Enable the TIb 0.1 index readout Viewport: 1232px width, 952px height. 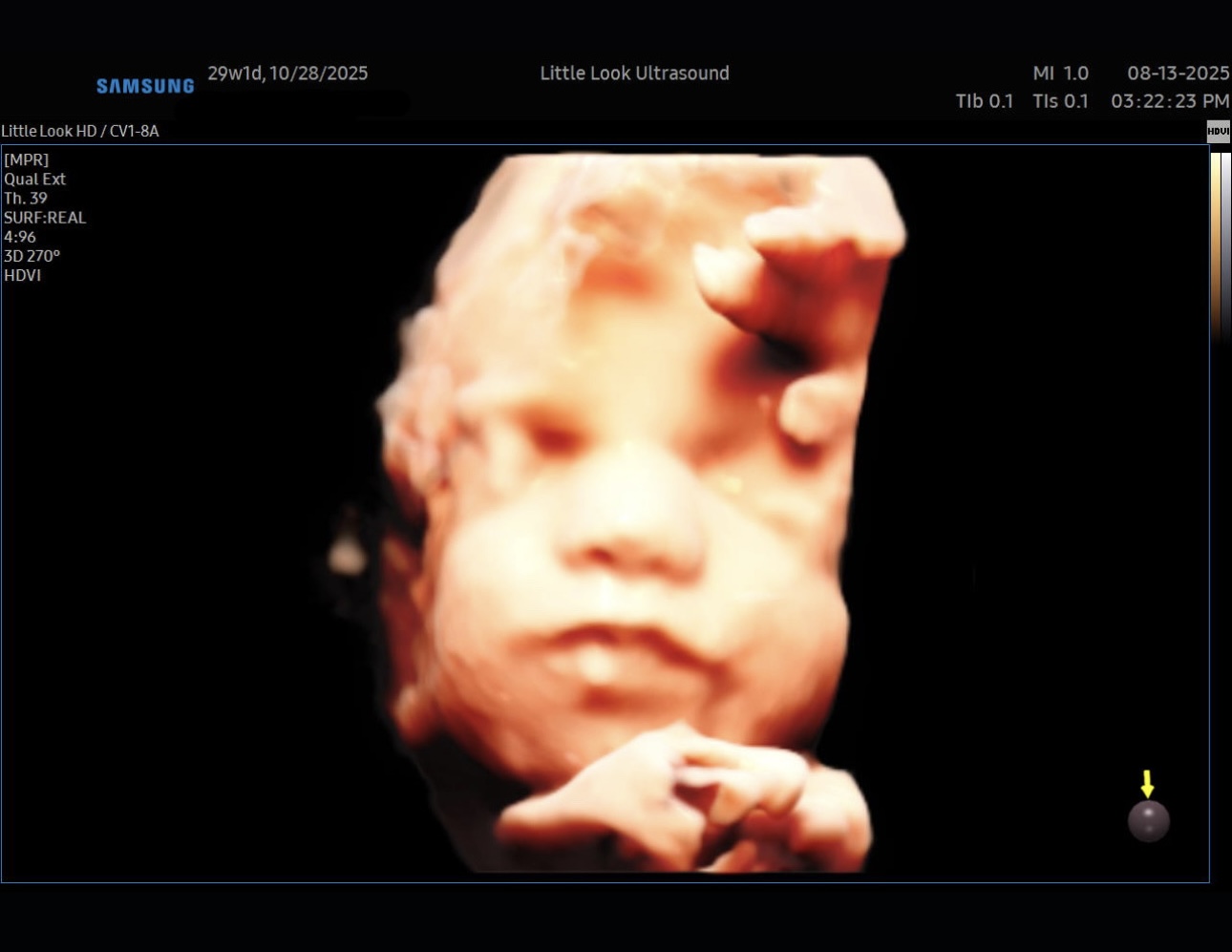point(985,101)
